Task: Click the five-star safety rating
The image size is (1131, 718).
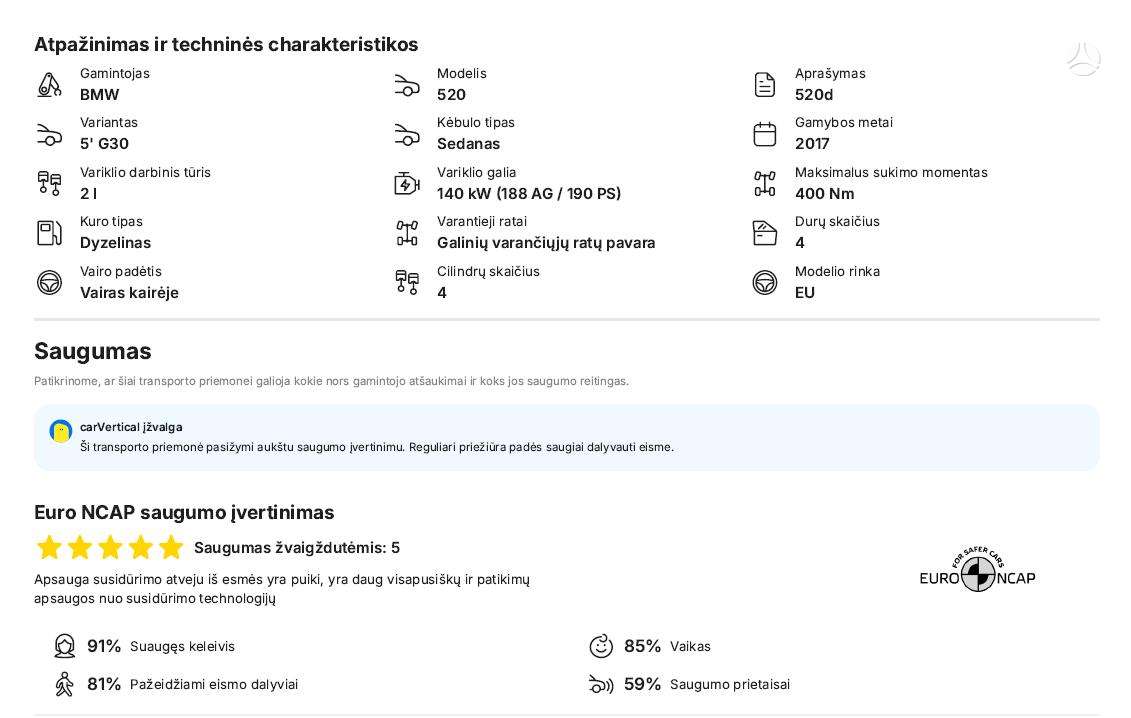Action: pos(110,548)
